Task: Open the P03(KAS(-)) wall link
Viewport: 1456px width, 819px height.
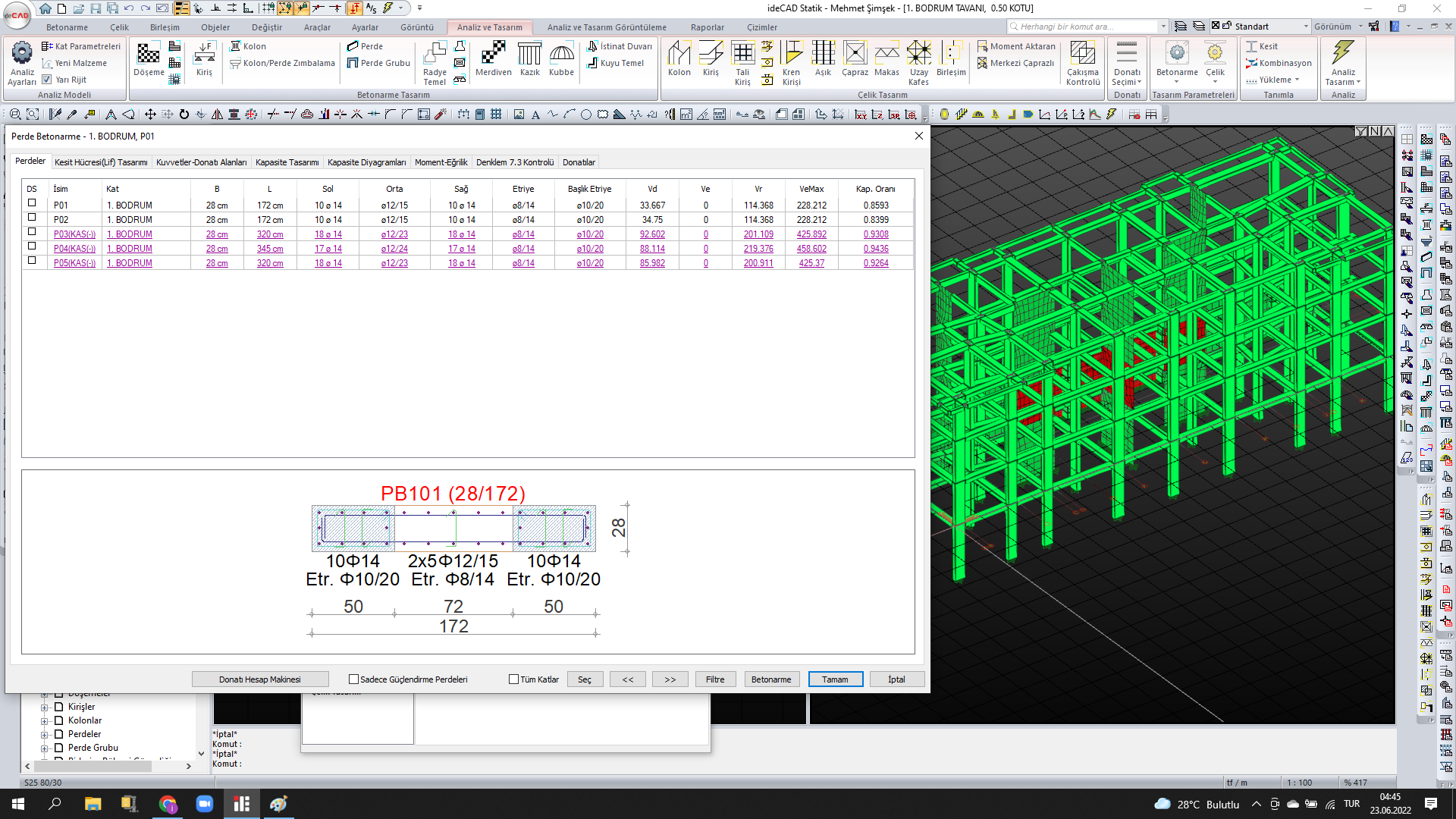Action: point(74,234)
